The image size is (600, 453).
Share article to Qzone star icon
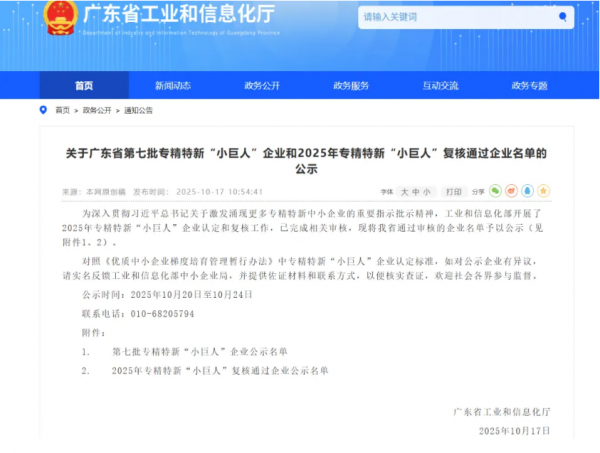click(543, 190)
